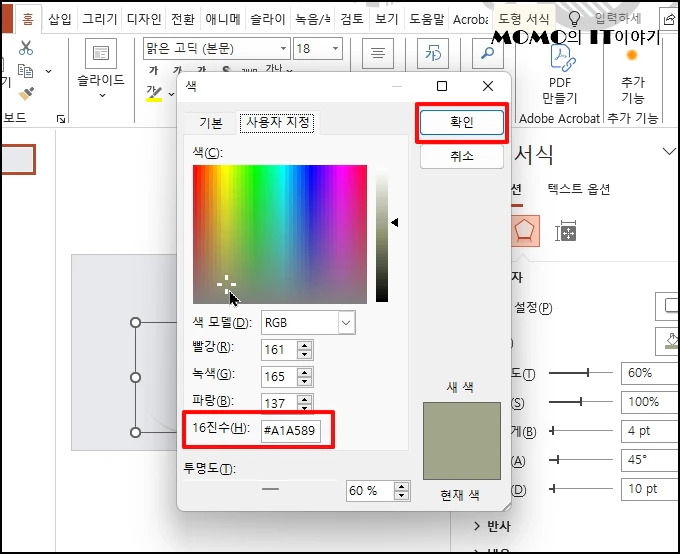Open the font name dropdown
The image size is (680, 554).
click(283, 48)
